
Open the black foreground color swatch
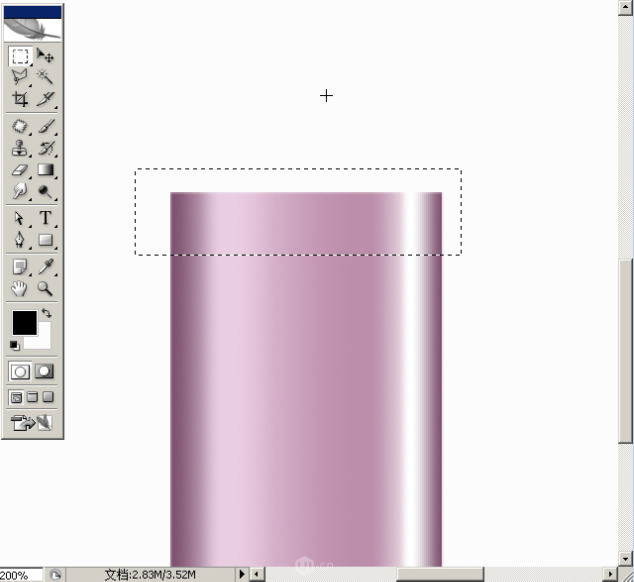click(23, 322)
